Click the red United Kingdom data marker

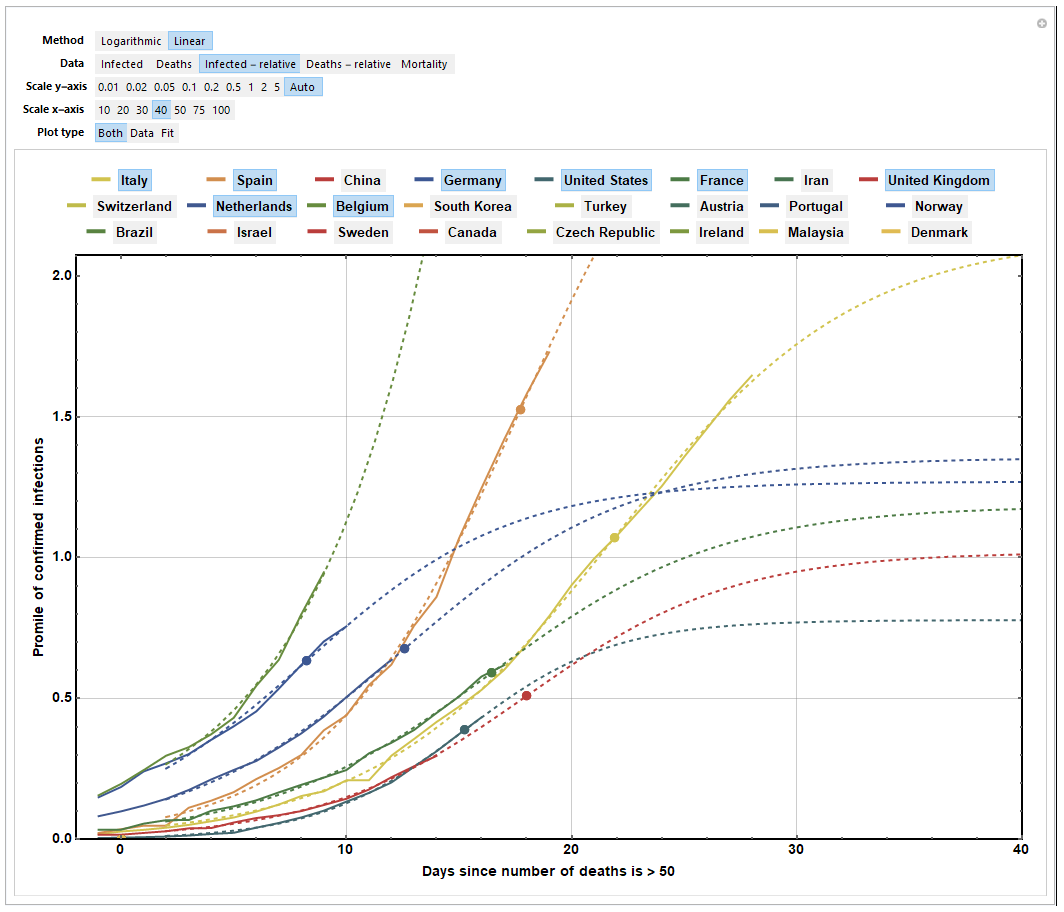click(527, 696)
